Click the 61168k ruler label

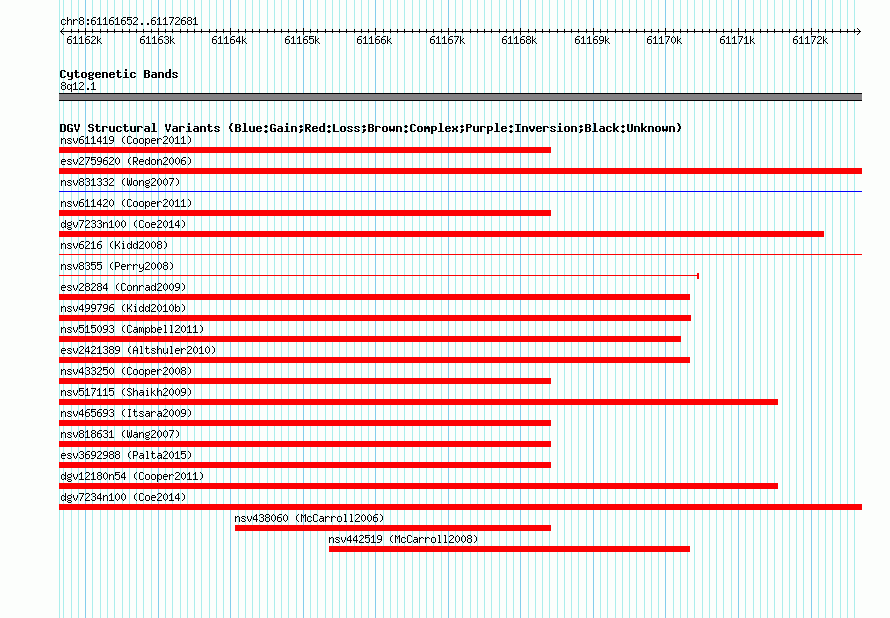click(519, 40)
